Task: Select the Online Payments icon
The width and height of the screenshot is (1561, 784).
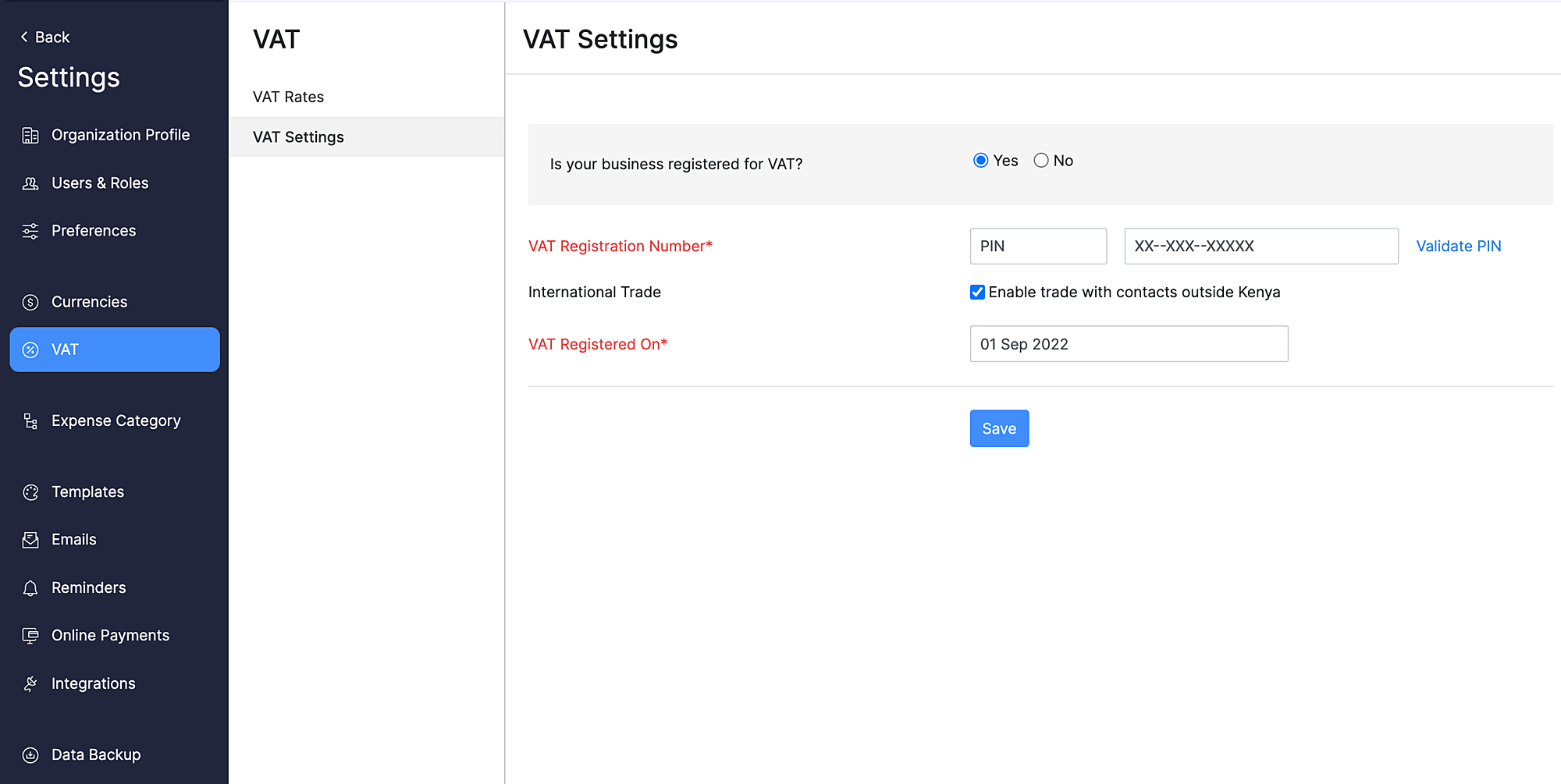Action: point(30,635)
